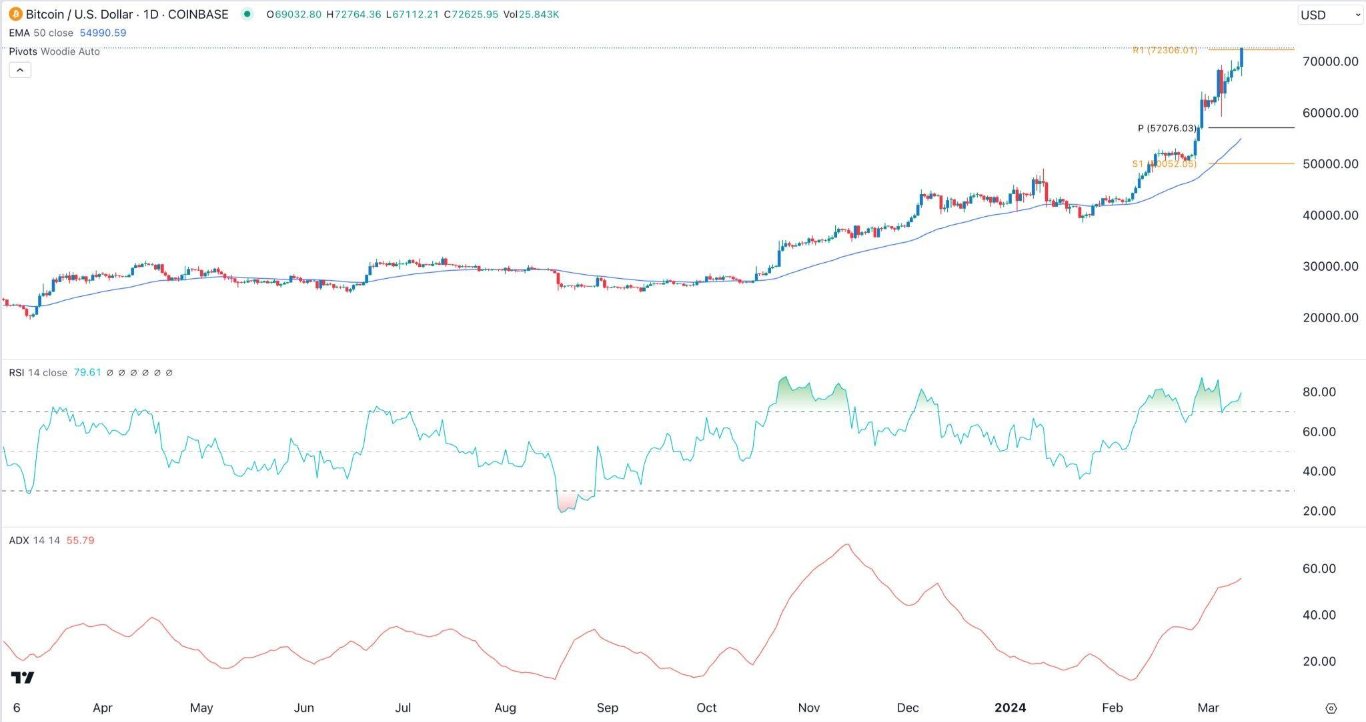1366x722 pixels.
Task: Click the May label on time axis
Action: click(x=202, y=708)
